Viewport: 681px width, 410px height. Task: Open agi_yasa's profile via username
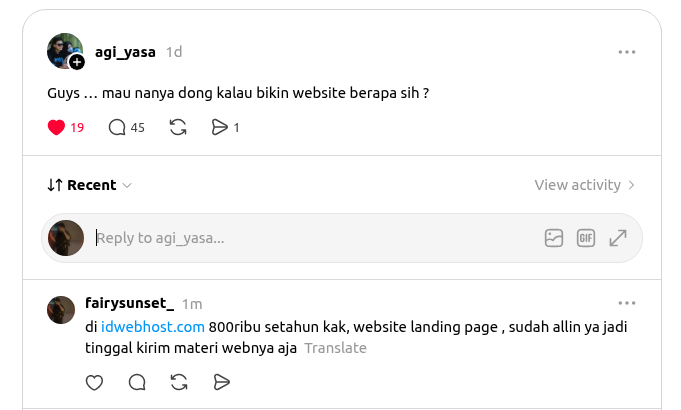tap(125, 52)
